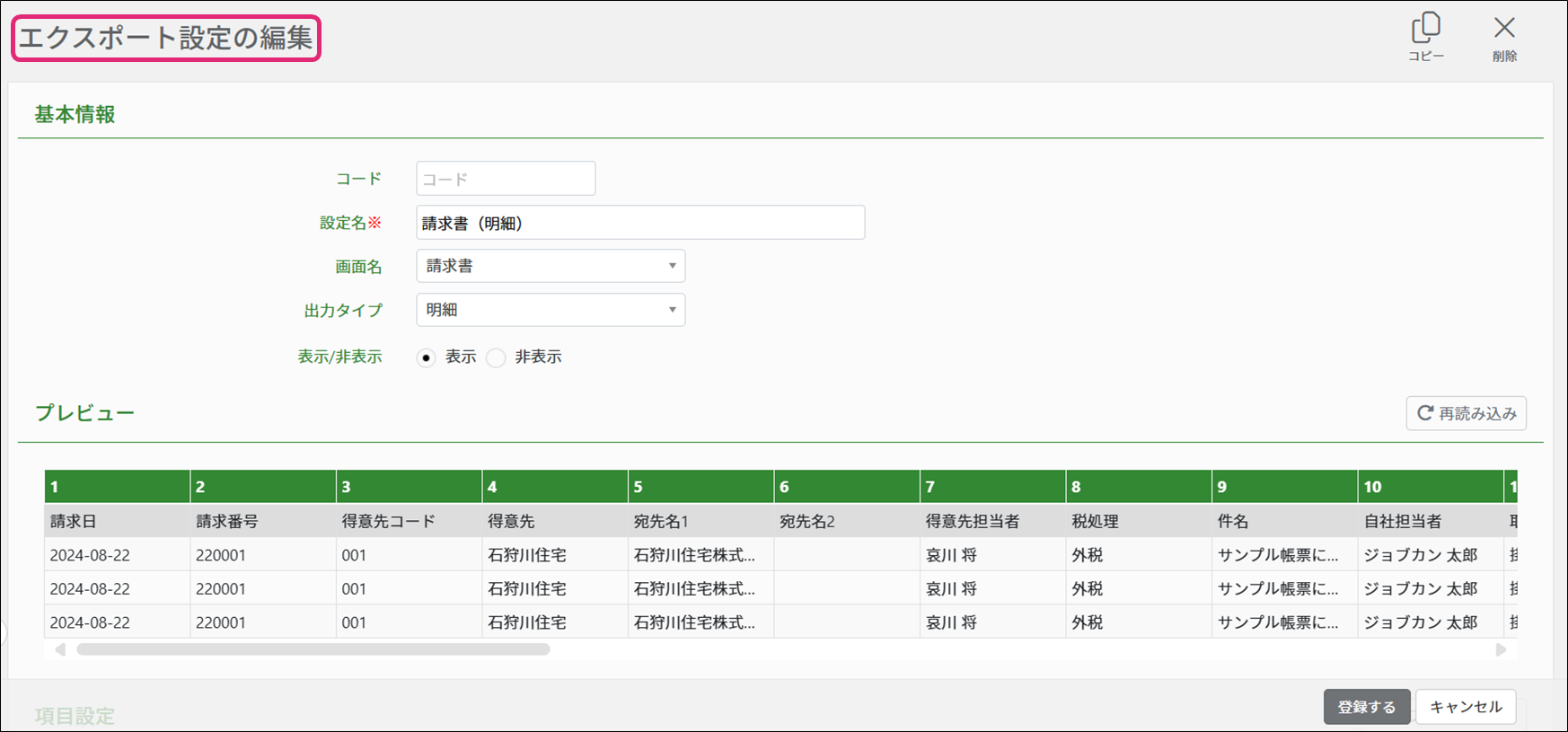This screenshot has width=1568, height=732.
Task: Click the コード input field
Action: point(506,179)
